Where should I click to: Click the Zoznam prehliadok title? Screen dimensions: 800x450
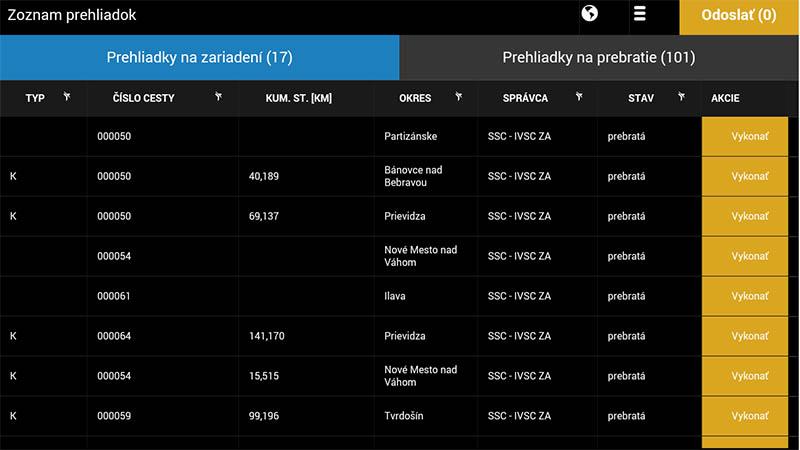[x=72, y=15]
